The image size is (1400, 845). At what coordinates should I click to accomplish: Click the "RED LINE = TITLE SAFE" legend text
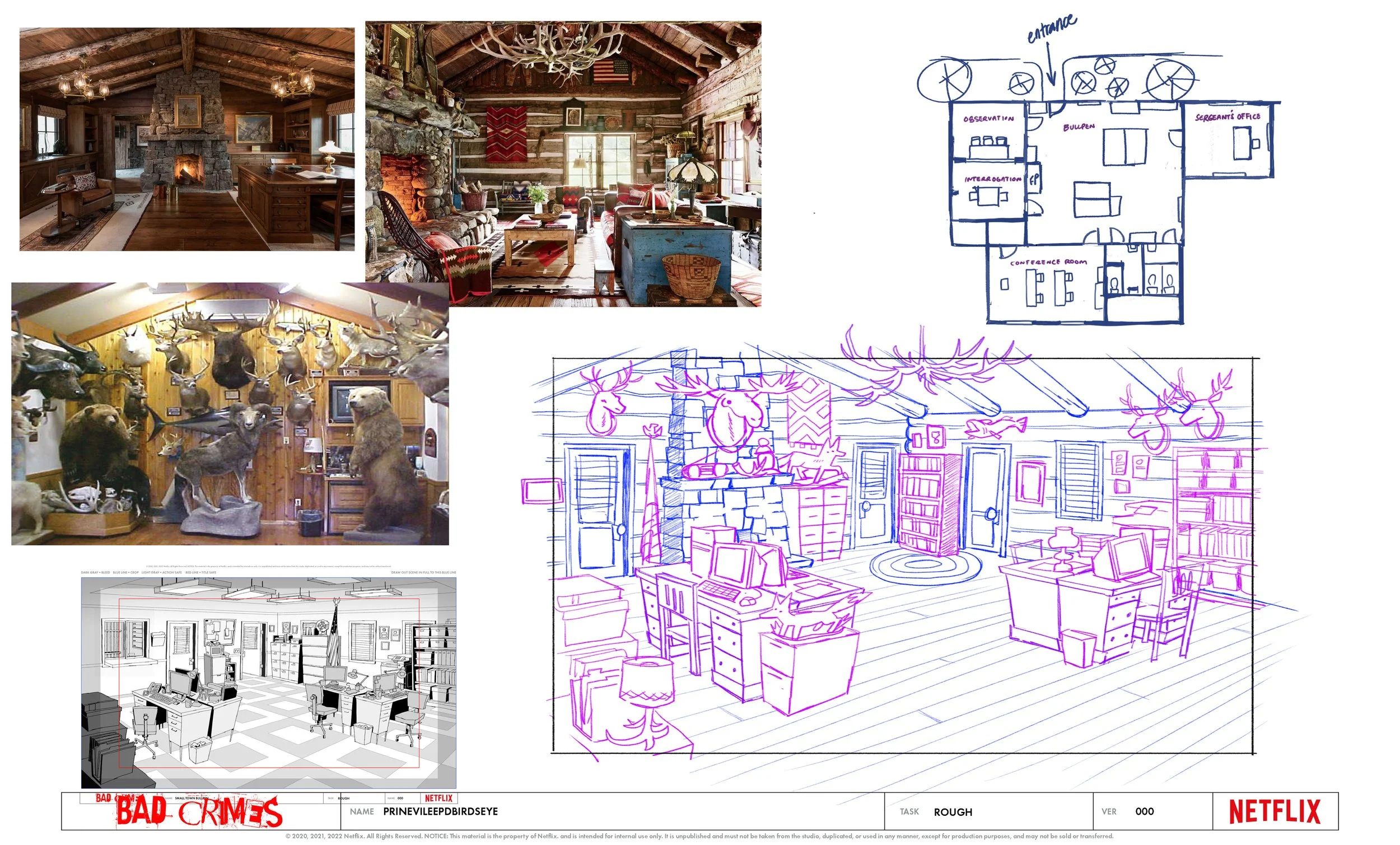[x=201, y=572]
